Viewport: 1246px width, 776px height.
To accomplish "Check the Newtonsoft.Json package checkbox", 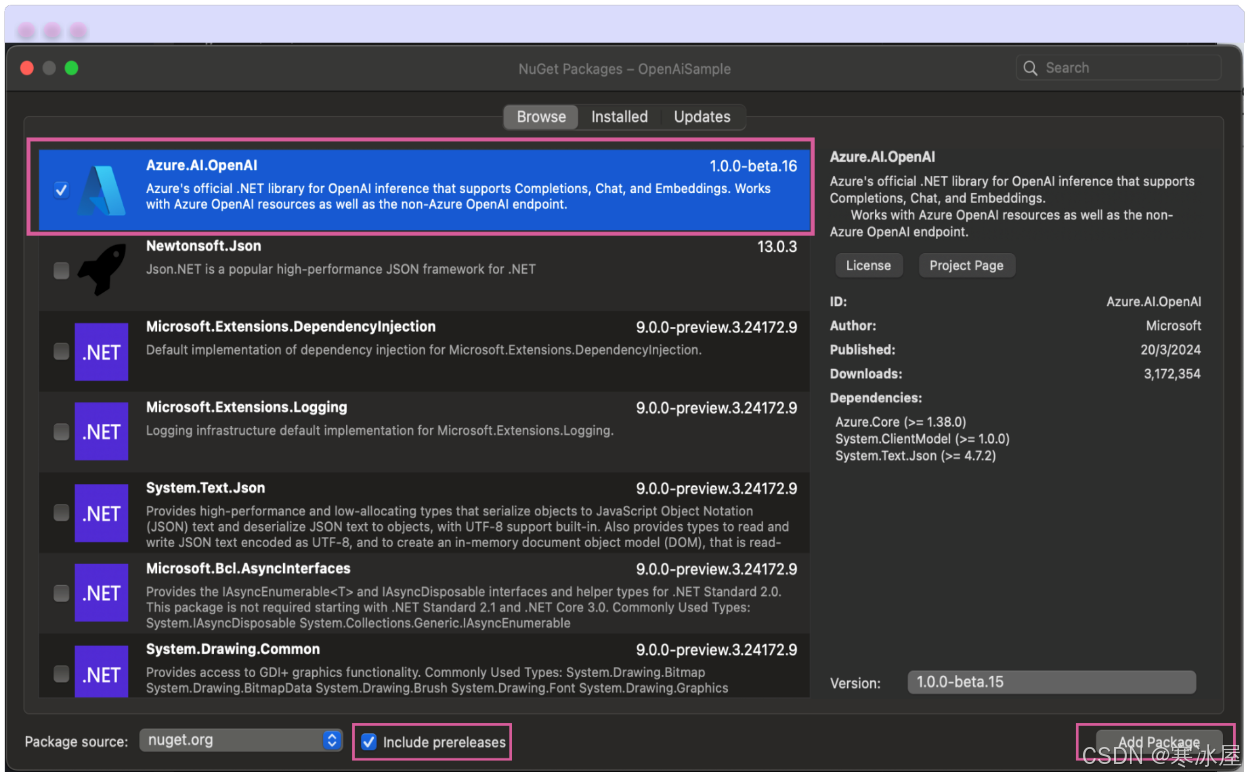I will (61, 269).
